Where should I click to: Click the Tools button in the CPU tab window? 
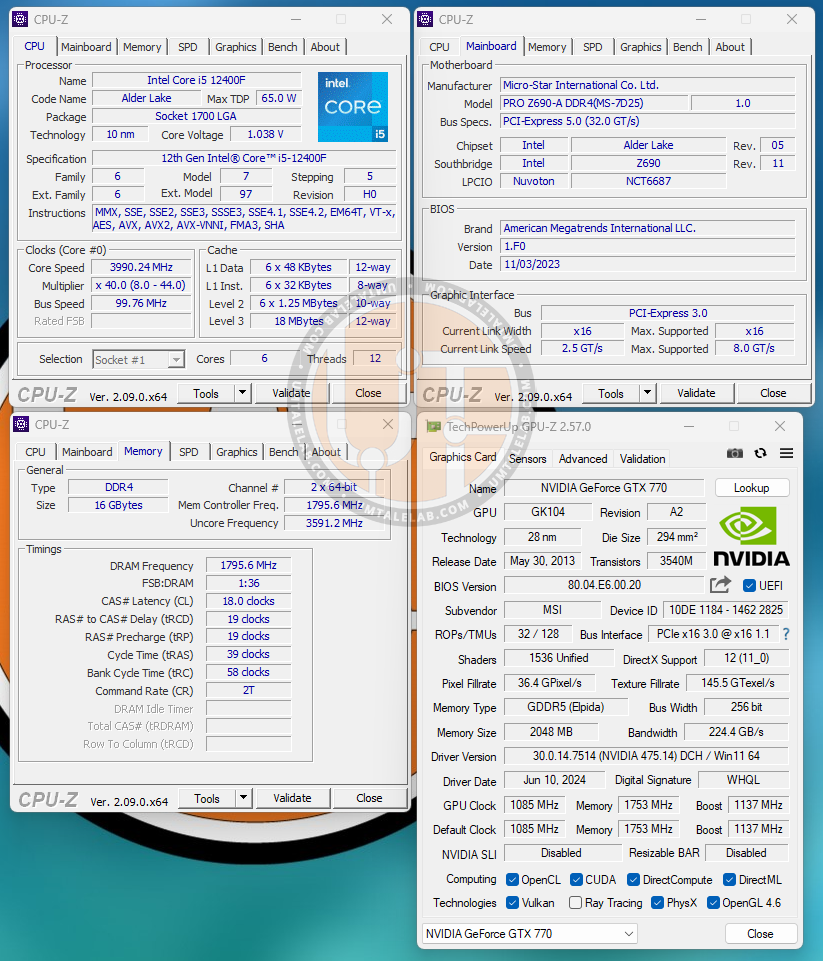point(207,393)
